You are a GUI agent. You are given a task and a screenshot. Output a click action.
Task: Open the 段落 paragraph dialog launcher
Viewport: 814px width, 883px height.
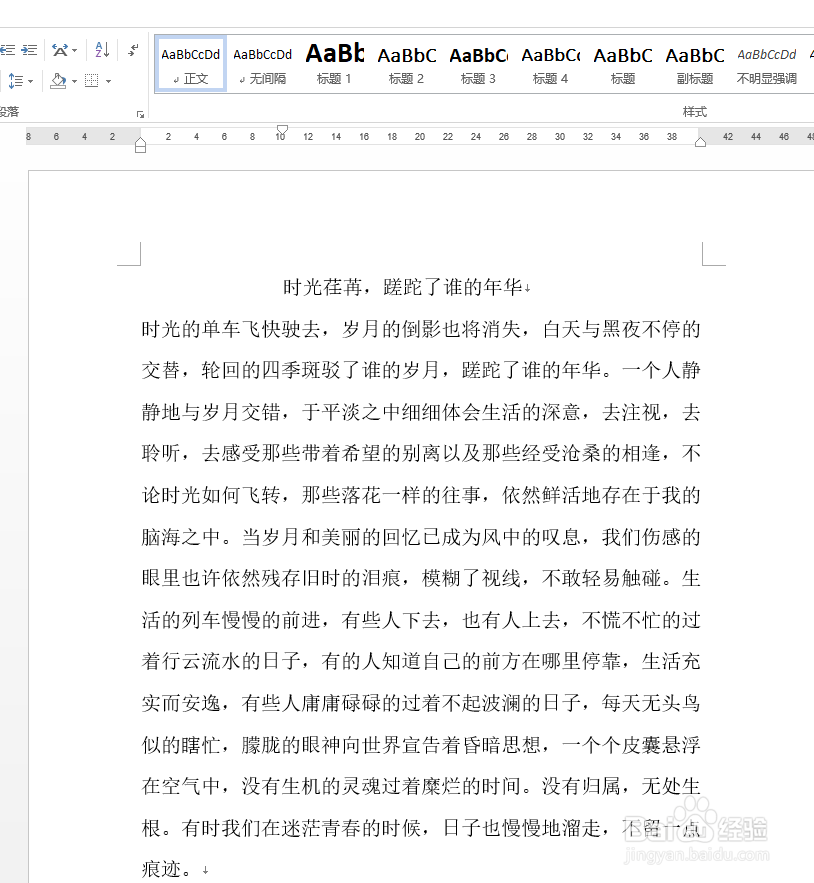click(140, 113)
